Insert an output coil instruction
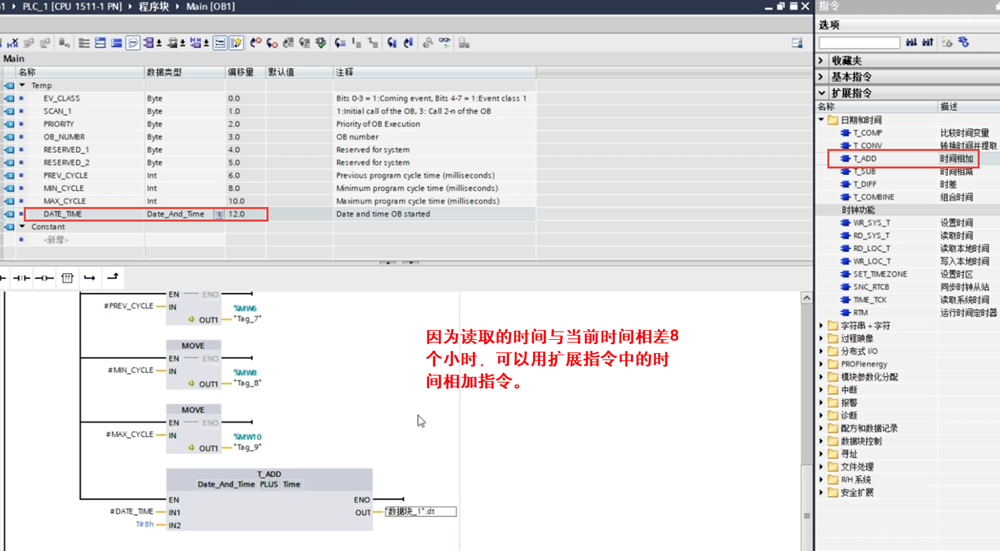 46,277
